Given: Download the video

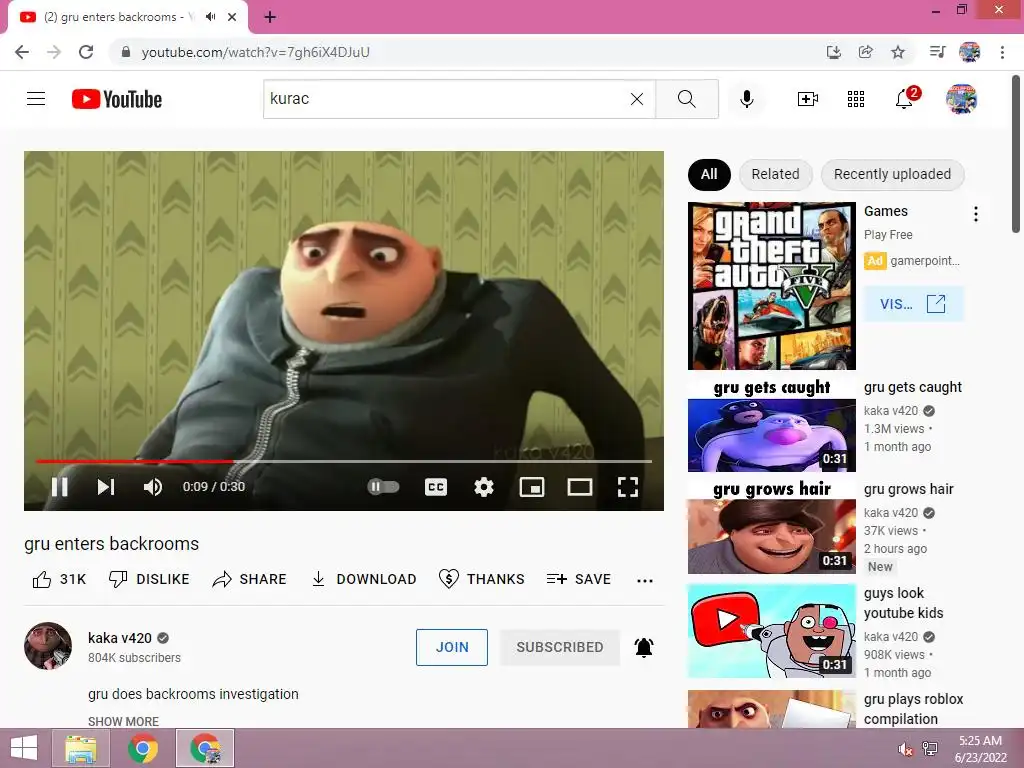Looking at the screenshot, I should pyautogui.click(x=364, y=579).
